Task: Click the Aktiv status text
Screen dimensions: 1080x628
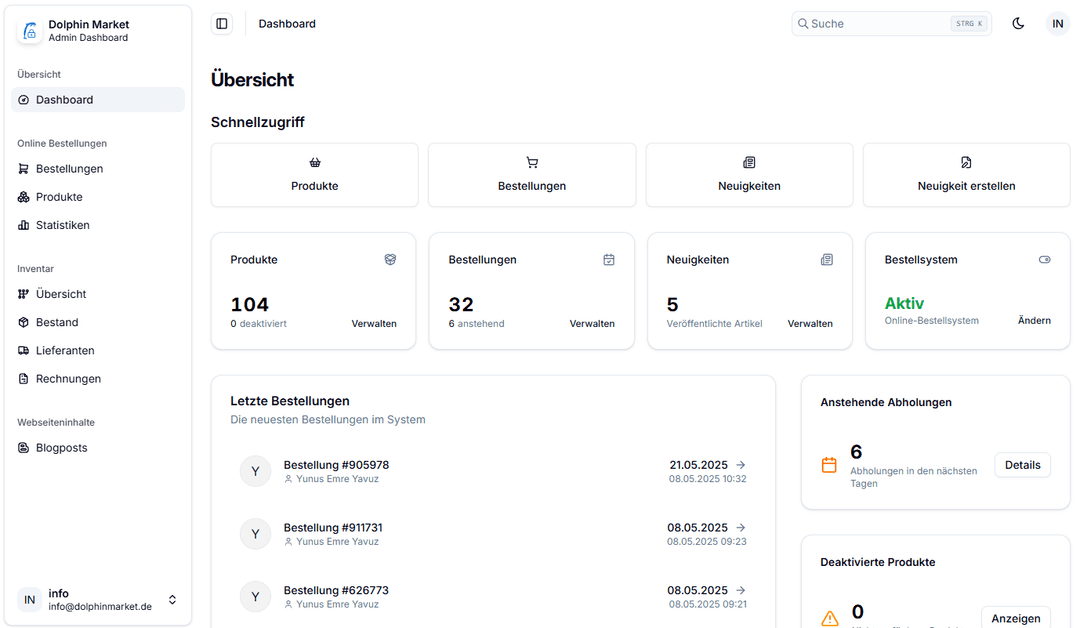Action: tap(904, 304)
